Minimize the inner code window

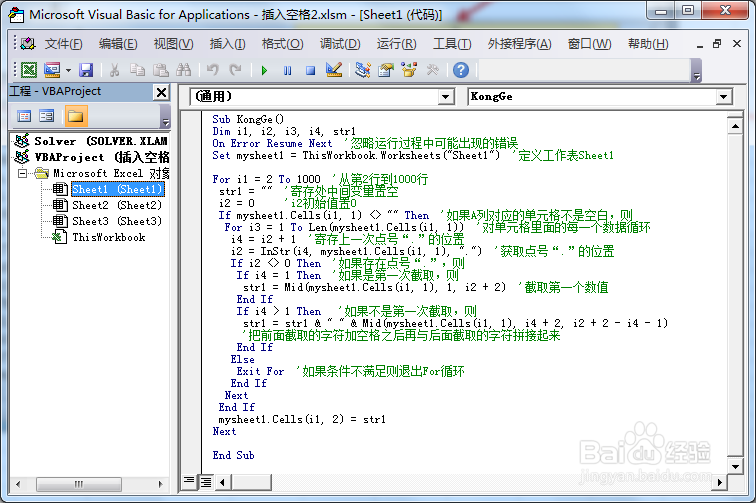click(x=700, y=45)
